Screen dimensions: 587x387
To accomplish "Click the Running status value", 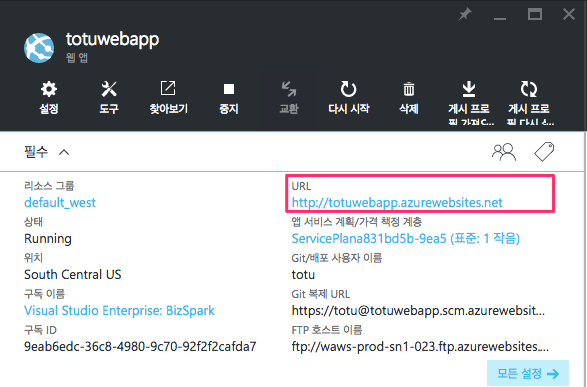I will coord(48,238).
